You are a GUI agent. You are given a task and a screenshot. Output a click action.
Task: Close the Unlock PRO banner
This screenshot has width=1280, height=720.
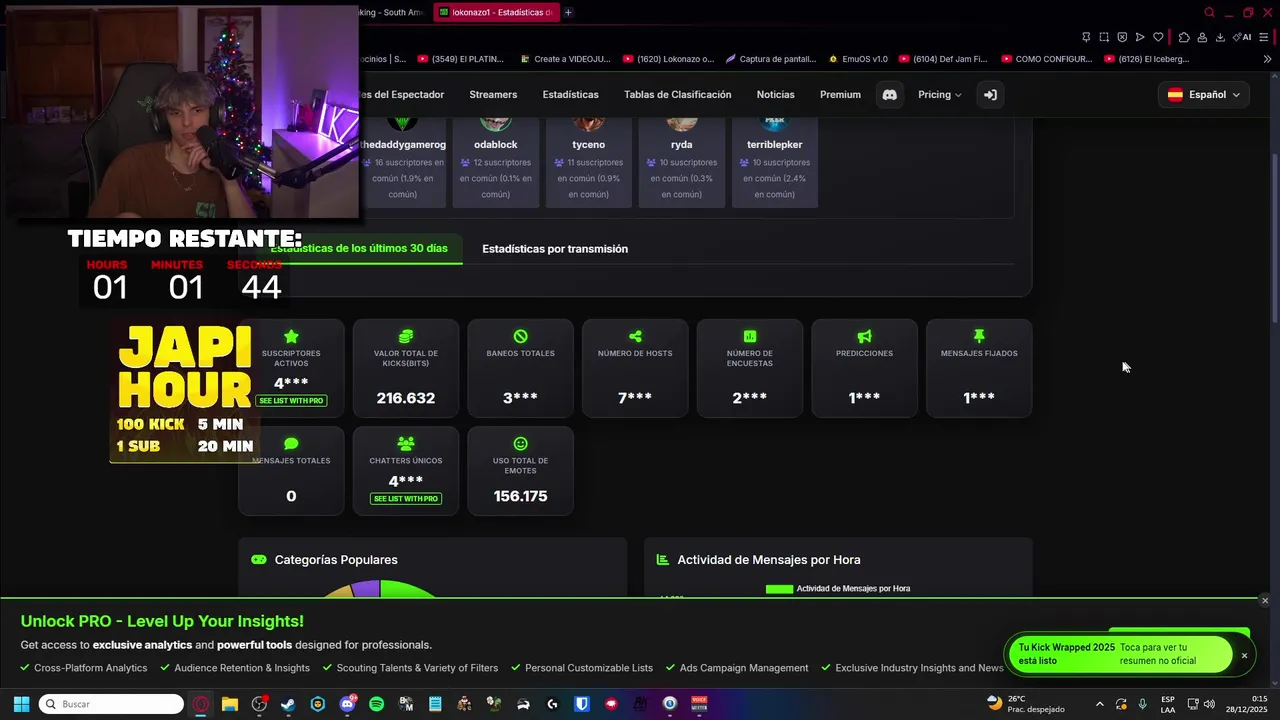pyautogui.click(x=1265, y=601)
